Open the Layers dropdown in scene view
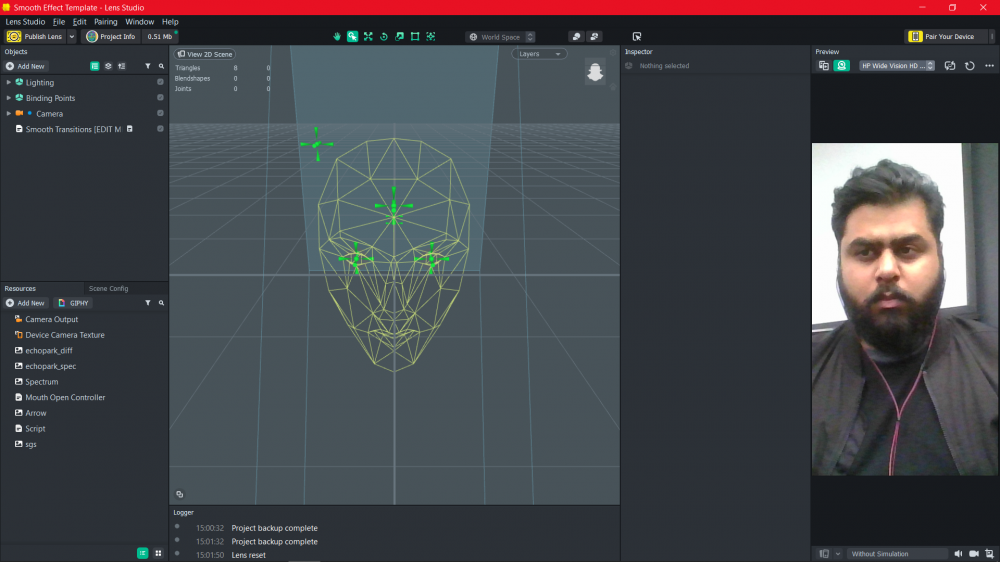Viewport: 1000px width, 562px height. pos(540,54)
